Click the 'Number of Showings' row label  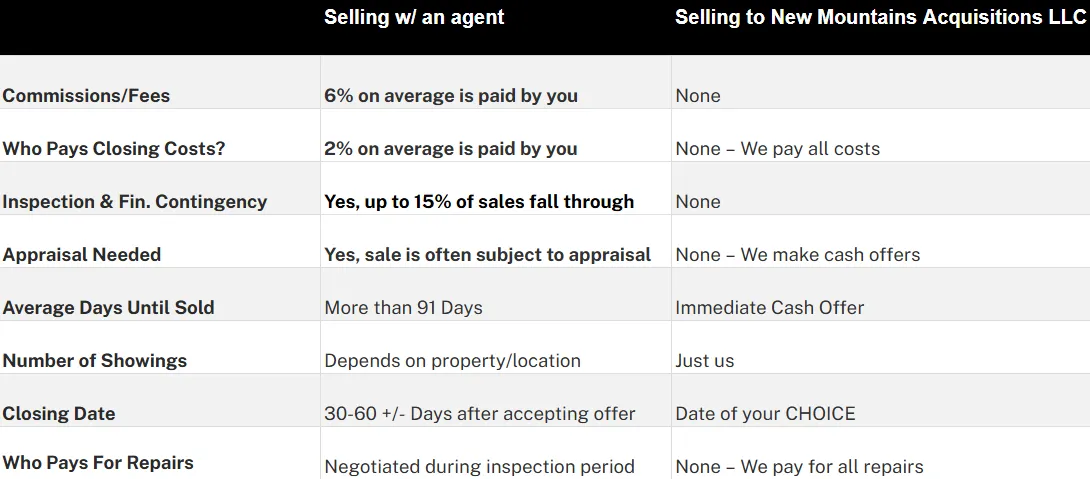point(95,361)
